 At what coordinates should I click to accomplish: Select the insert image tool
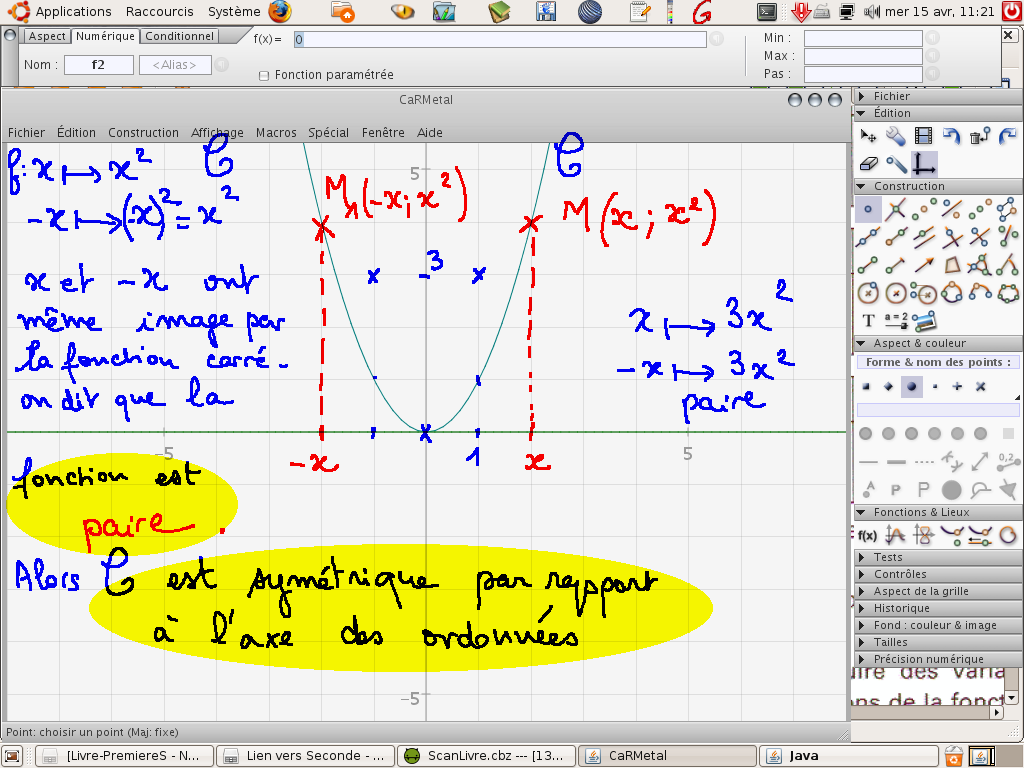[924, 321]
